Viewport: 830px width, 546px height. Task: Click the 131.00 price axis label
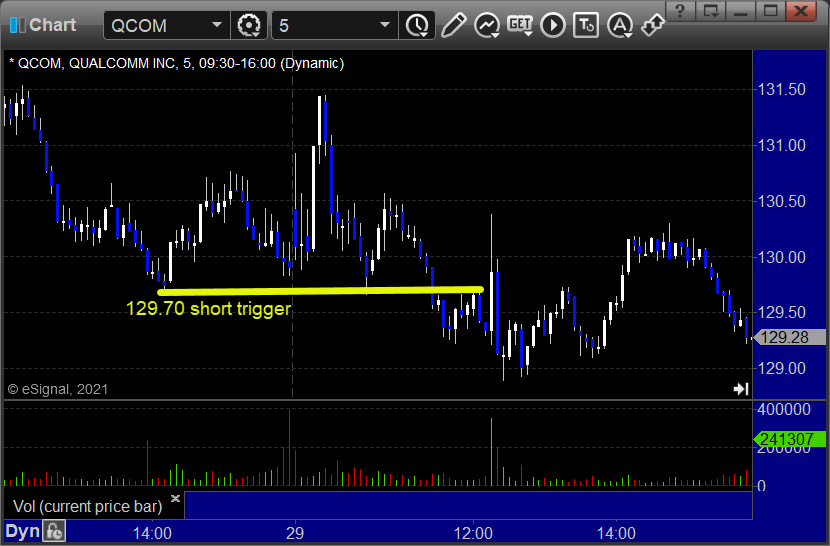point(782,145)
